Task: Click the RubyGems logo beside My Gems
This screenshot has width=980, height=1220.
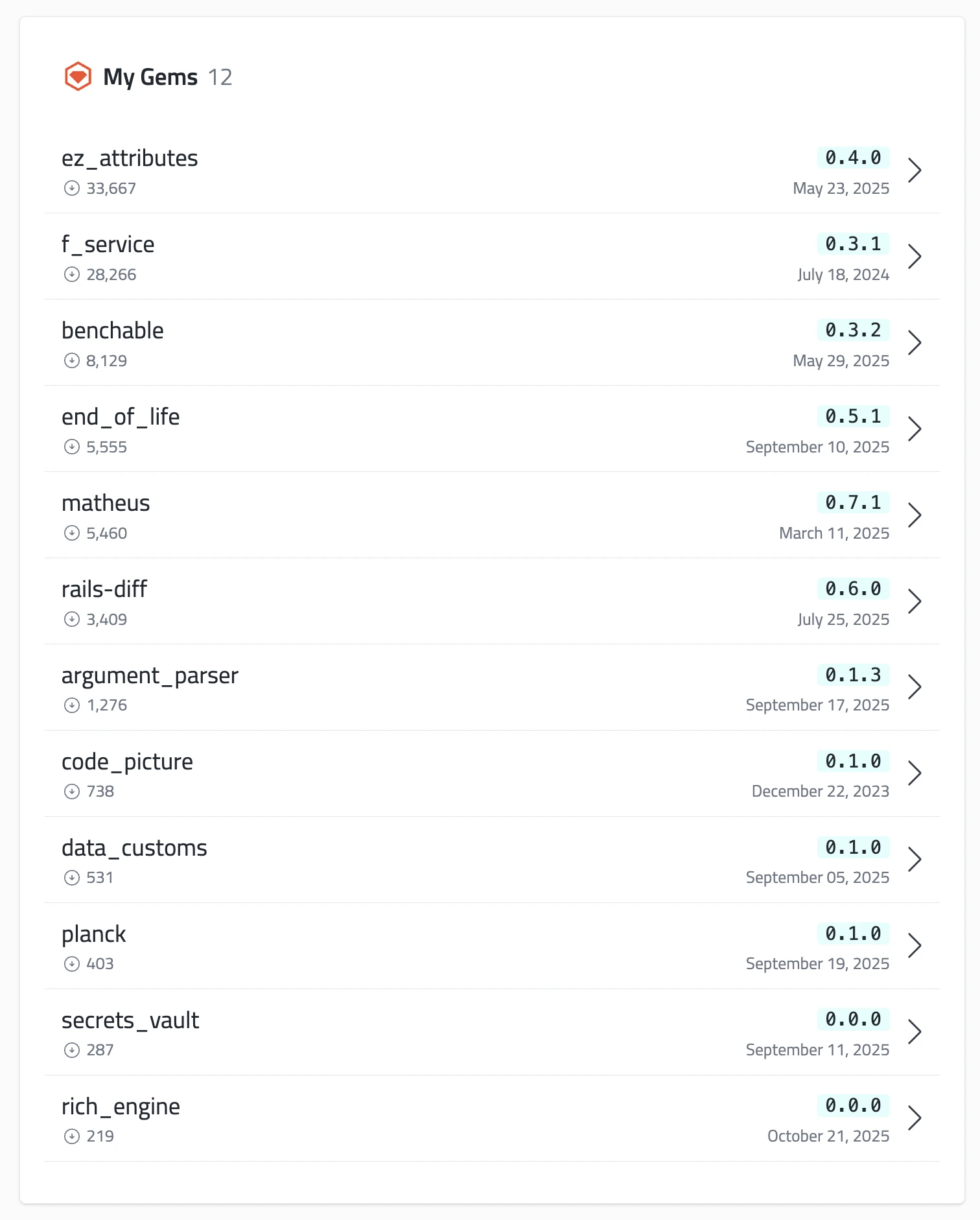Action: point(78,76)
